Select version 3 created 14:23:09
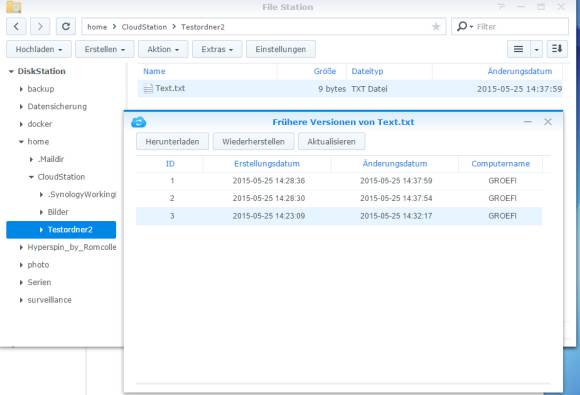 [339, 216]
